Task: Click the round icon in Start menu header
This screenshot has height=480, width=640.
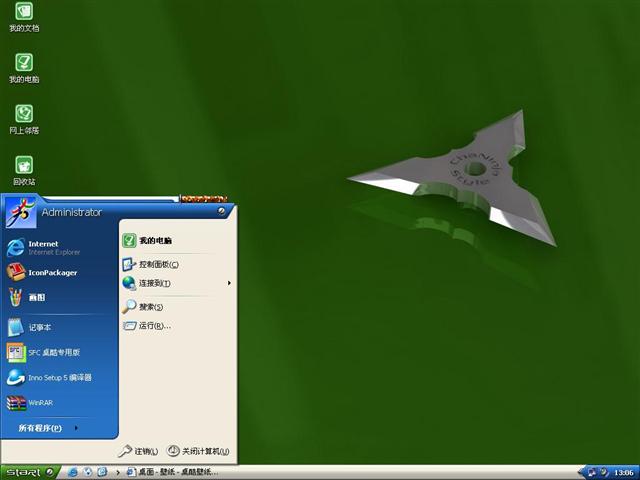Action: coord(222,211)
